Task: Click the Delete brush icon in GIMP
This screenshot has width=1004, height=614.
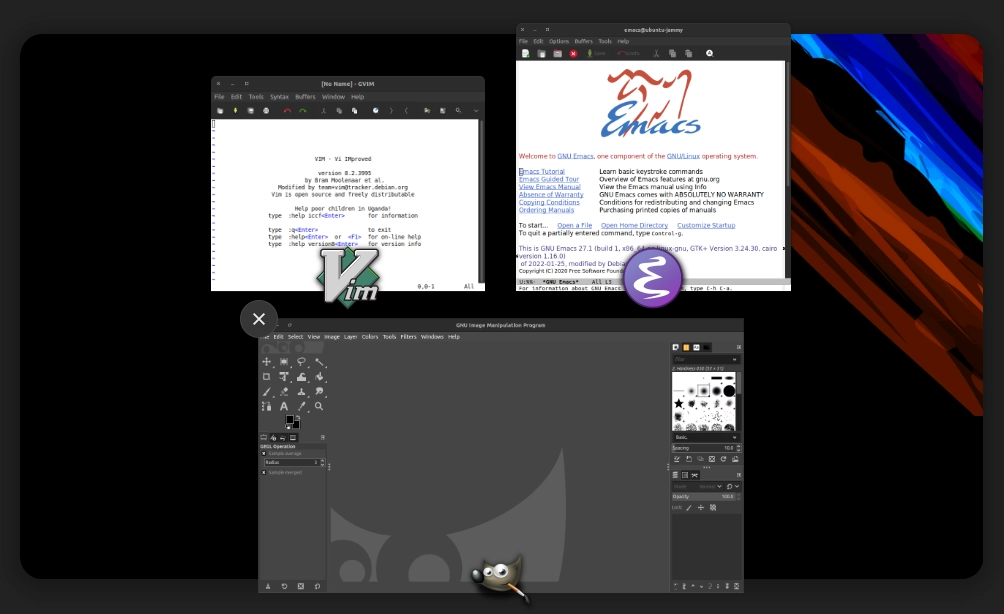Action: [x=711, y=459]
